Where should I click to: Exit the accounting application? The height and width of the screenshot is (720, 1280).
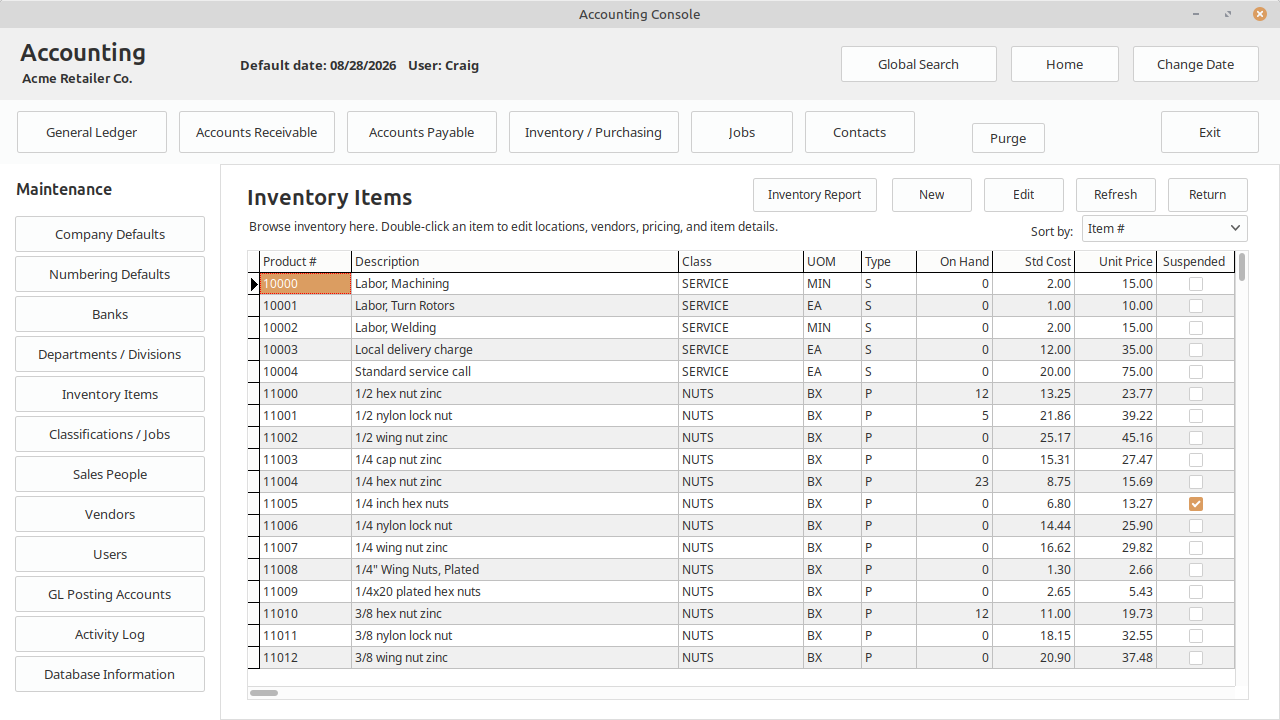pyautogui.click(x=1210, y=132)
